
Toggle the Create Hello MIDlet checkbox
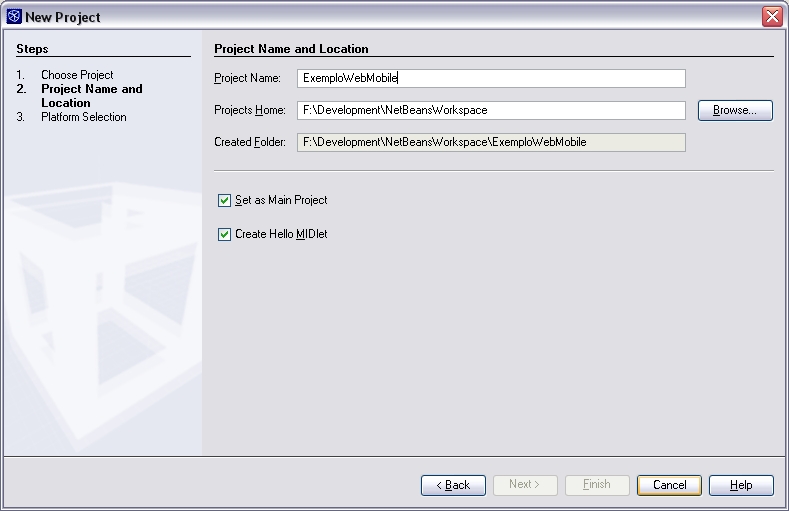(x=224, y=234)
